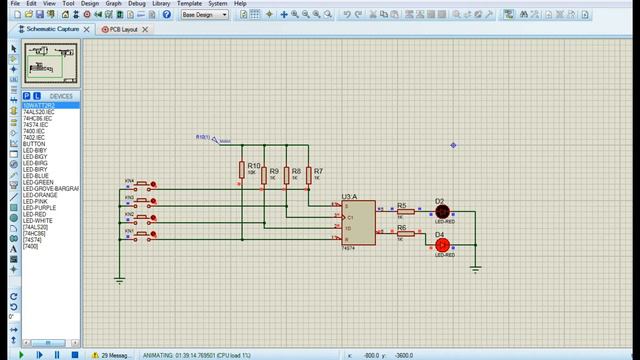The image size is (640, 360).
Task: Click the Rotate anticlockwise icon
Action: [13, 307]
